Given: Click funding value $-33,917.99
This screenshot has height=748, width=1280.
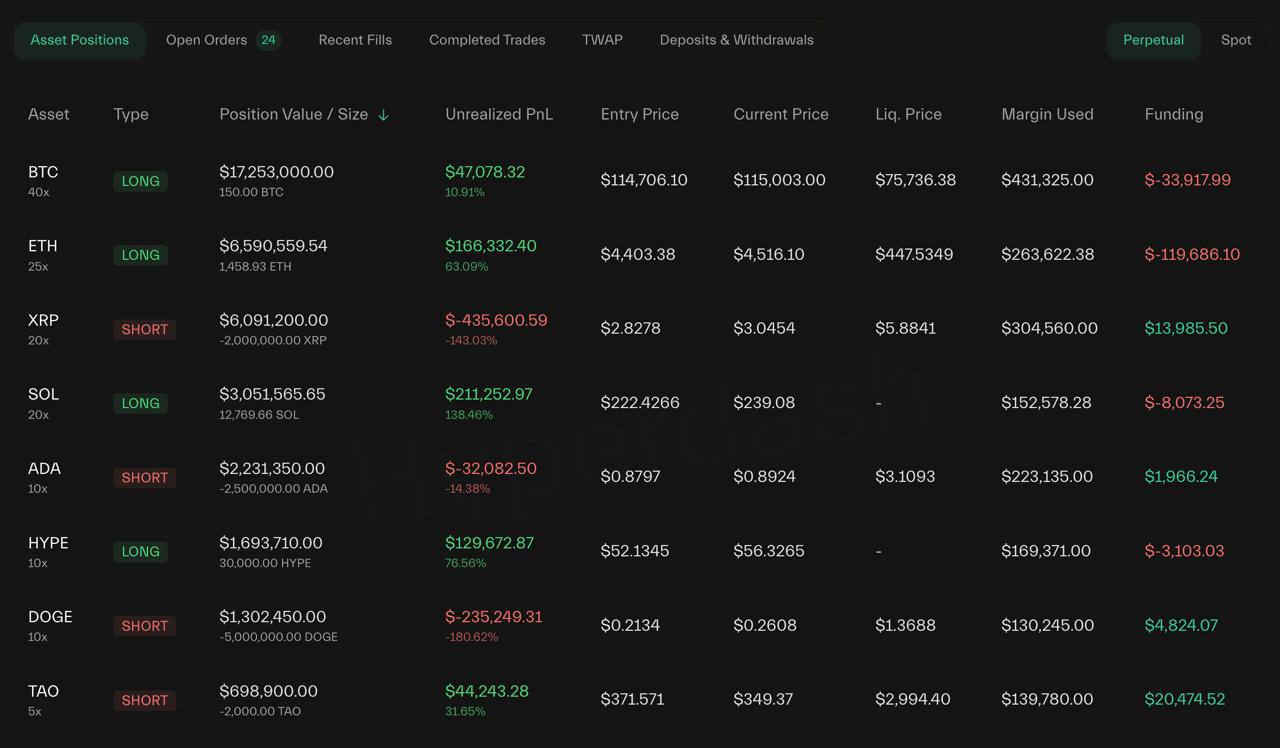Looking at the screenshot, I should 1188,180.
